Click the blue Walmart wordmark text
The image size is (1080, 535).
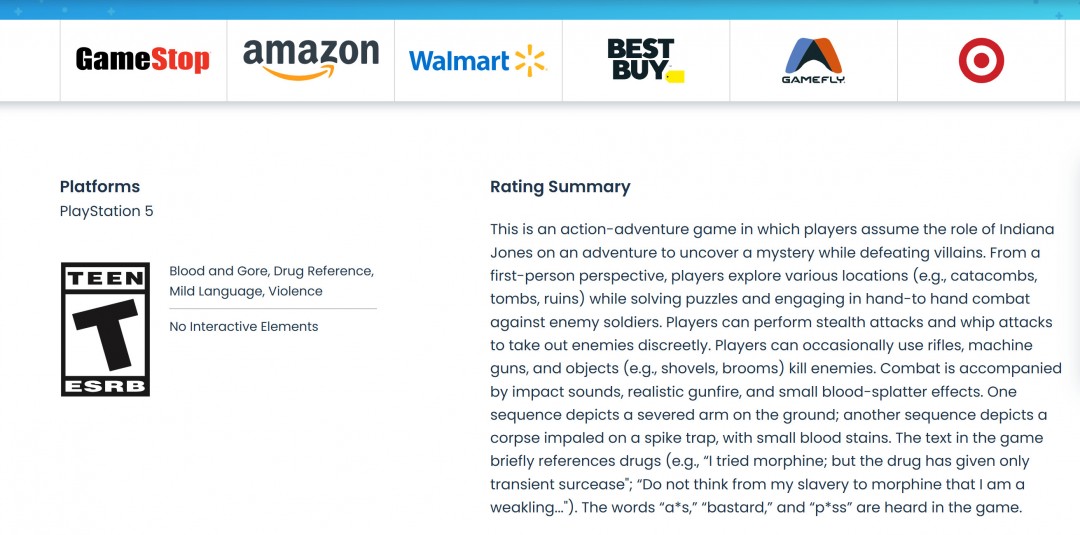[x=459, y=61]
